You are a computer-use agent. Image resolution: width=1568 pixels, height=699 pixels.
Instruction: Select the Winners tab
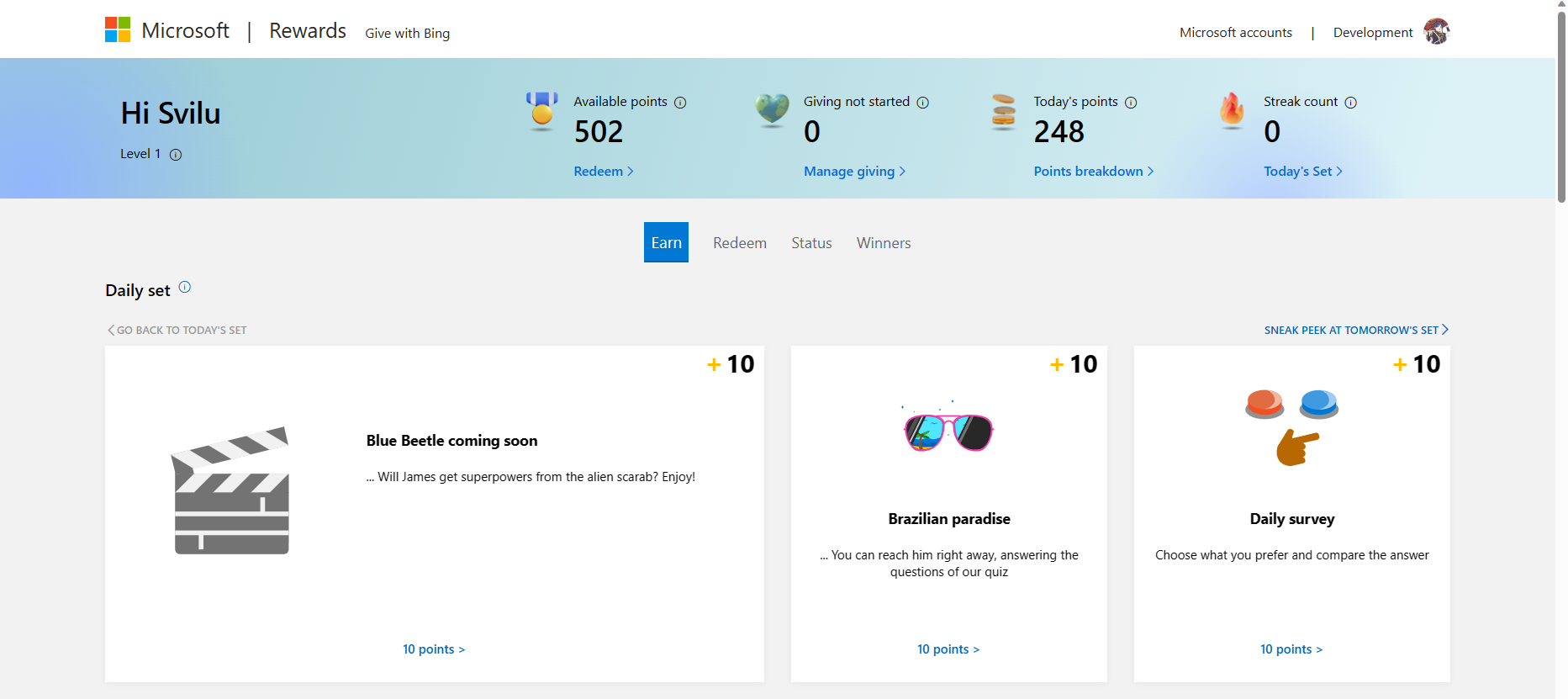884,243
